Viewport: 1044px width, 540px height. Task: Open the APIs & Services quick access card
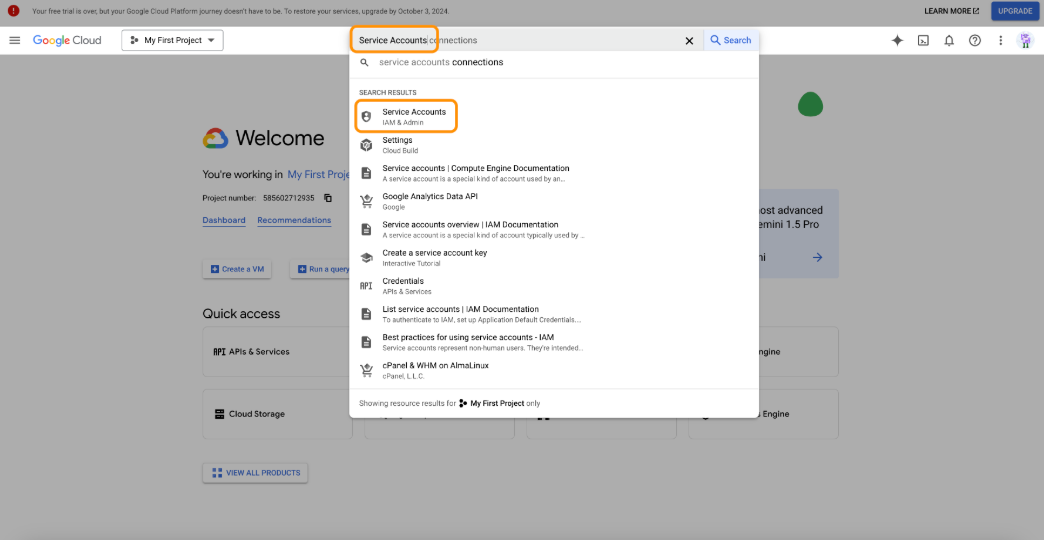click(x=277, y=352)
